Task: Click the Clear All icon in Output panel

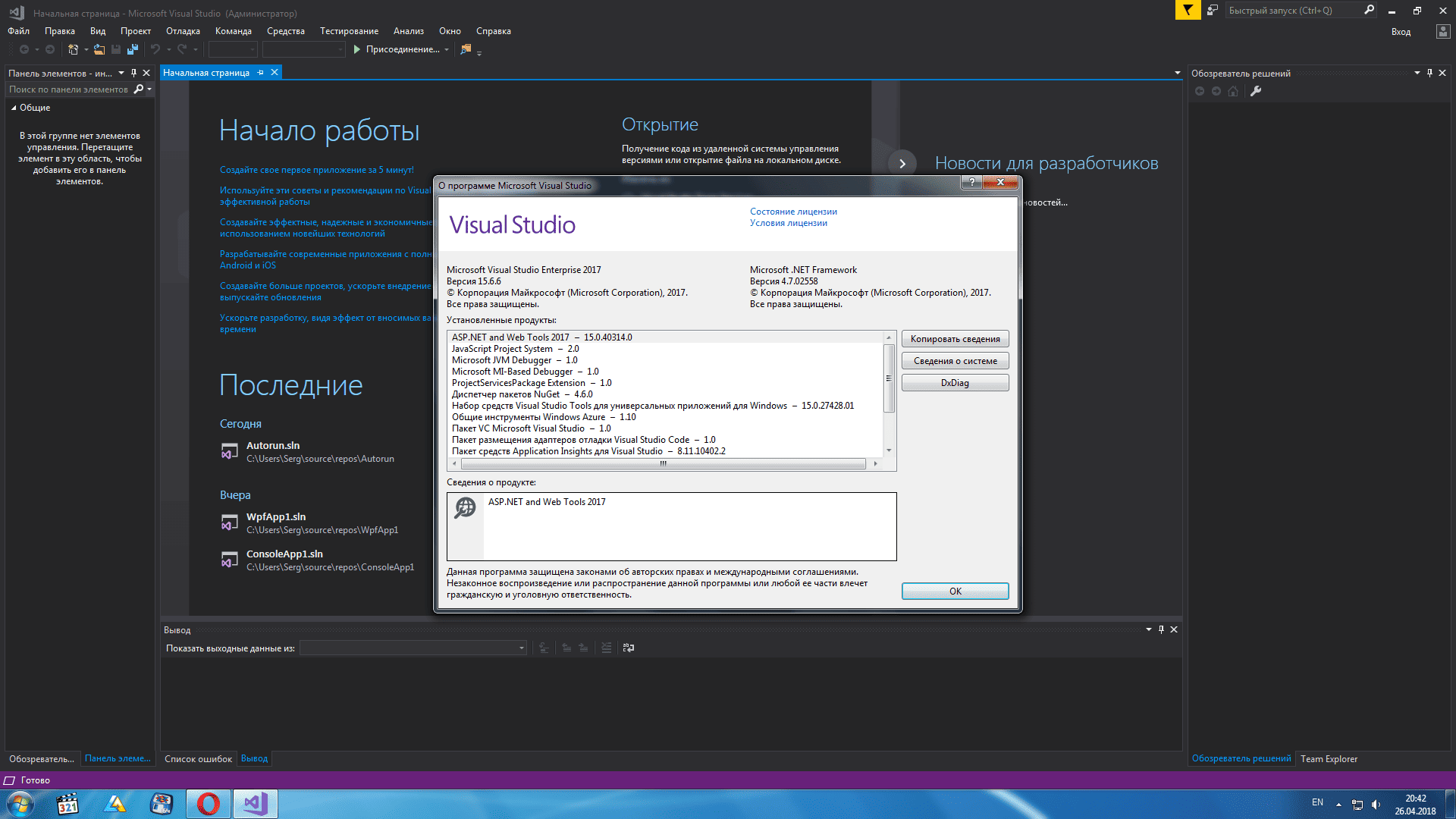Action: [x=606, y=648]
